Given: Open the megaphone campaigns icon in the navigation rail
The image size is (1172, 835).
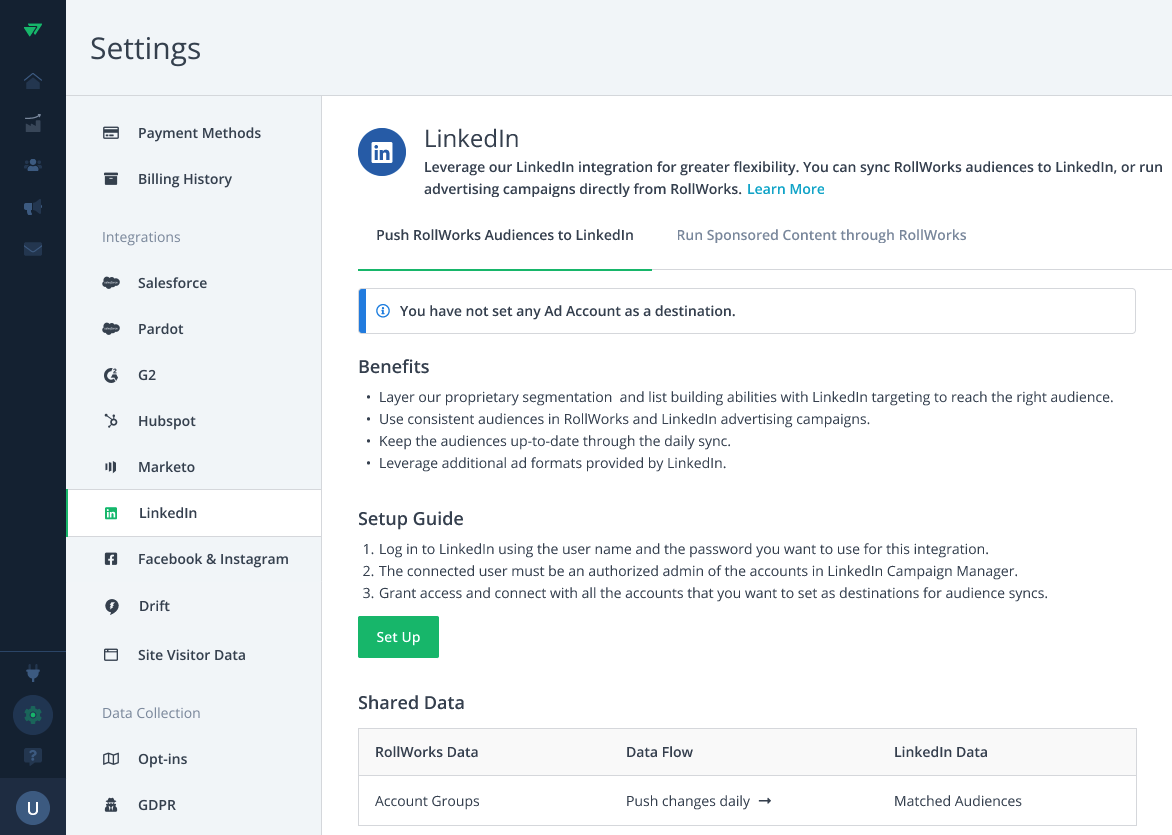Looking at the screenshot, I should [33, 207].
